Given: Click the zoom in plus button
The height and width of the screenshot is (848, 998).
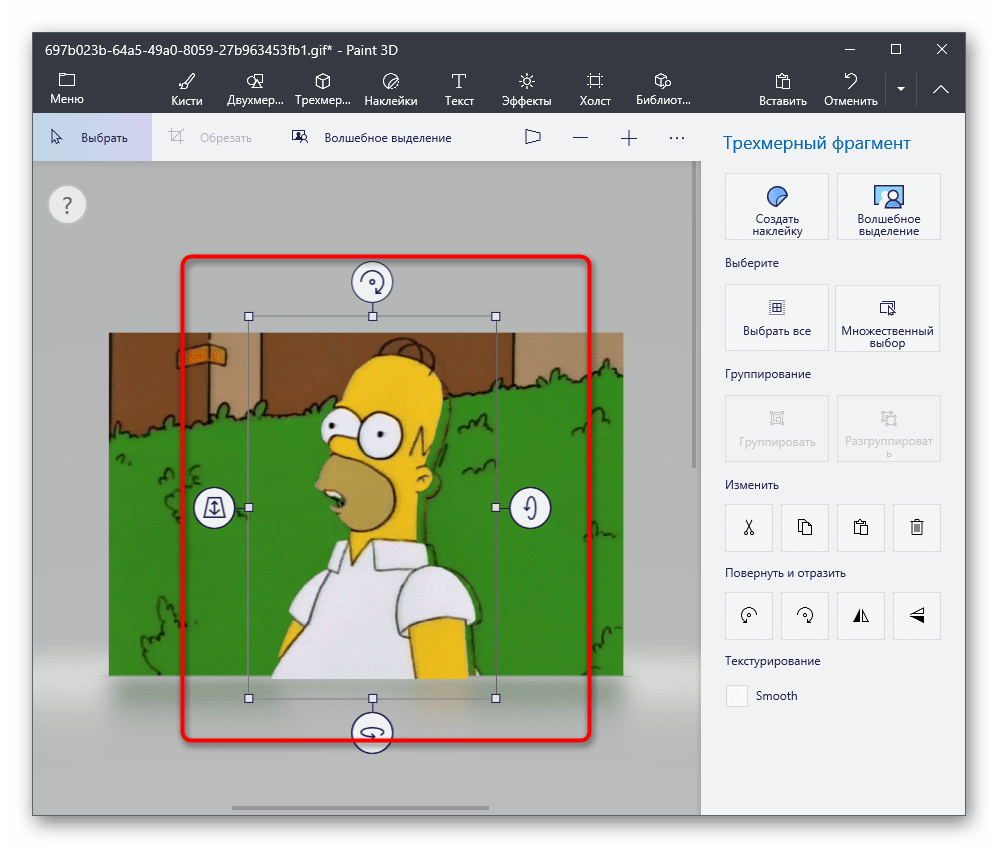Looking at the screenshot, I should [629, 137].
